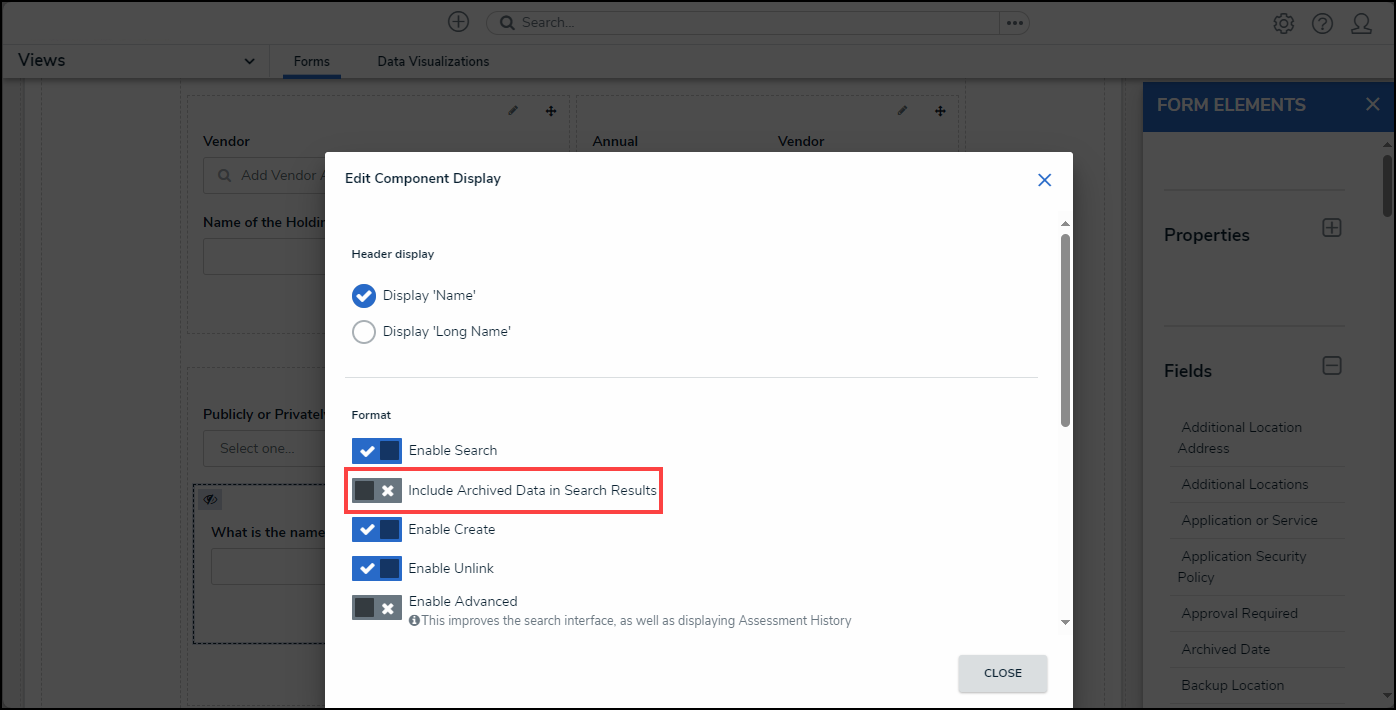Image resolution: width=1396 pixels, height=710 pixels.
Task: Open the settings gear icon
Action: 1284,23
